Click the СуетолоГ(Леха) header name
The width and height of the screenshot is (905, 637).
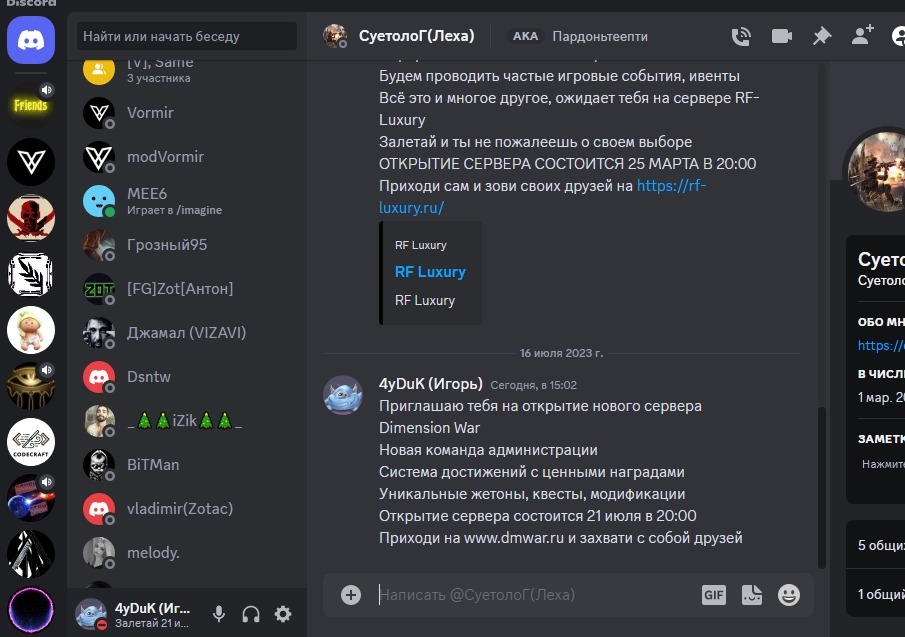click(417, 36)
